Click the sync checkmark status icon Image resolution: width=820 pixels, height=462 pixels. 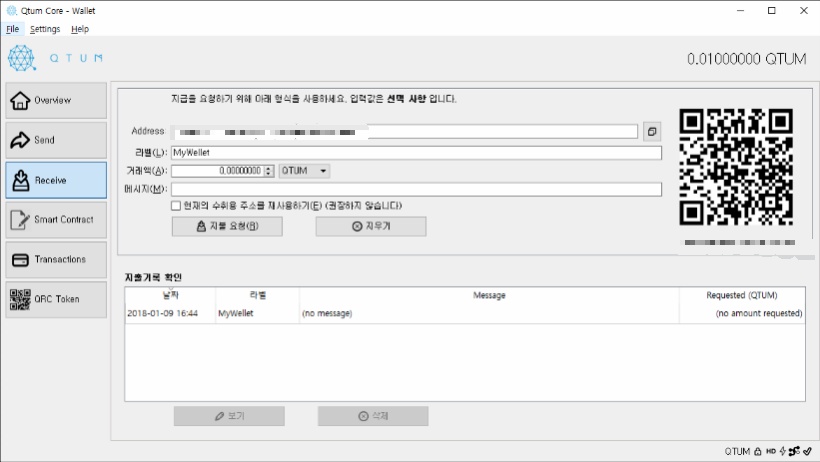(807, 451)
